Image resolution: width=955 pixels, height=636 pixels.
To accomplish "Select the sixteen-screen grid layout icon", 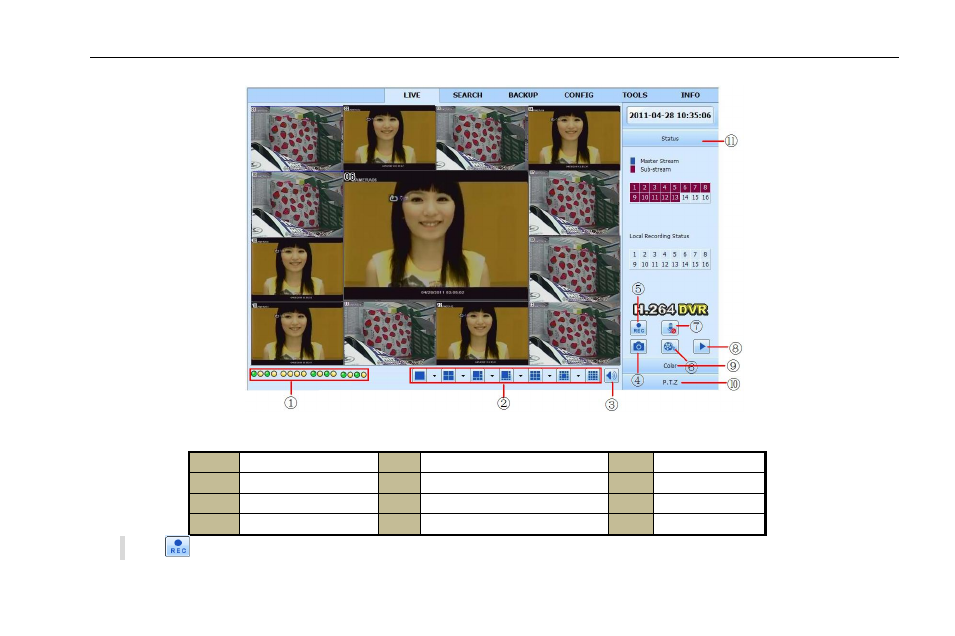I will point(593,376).
